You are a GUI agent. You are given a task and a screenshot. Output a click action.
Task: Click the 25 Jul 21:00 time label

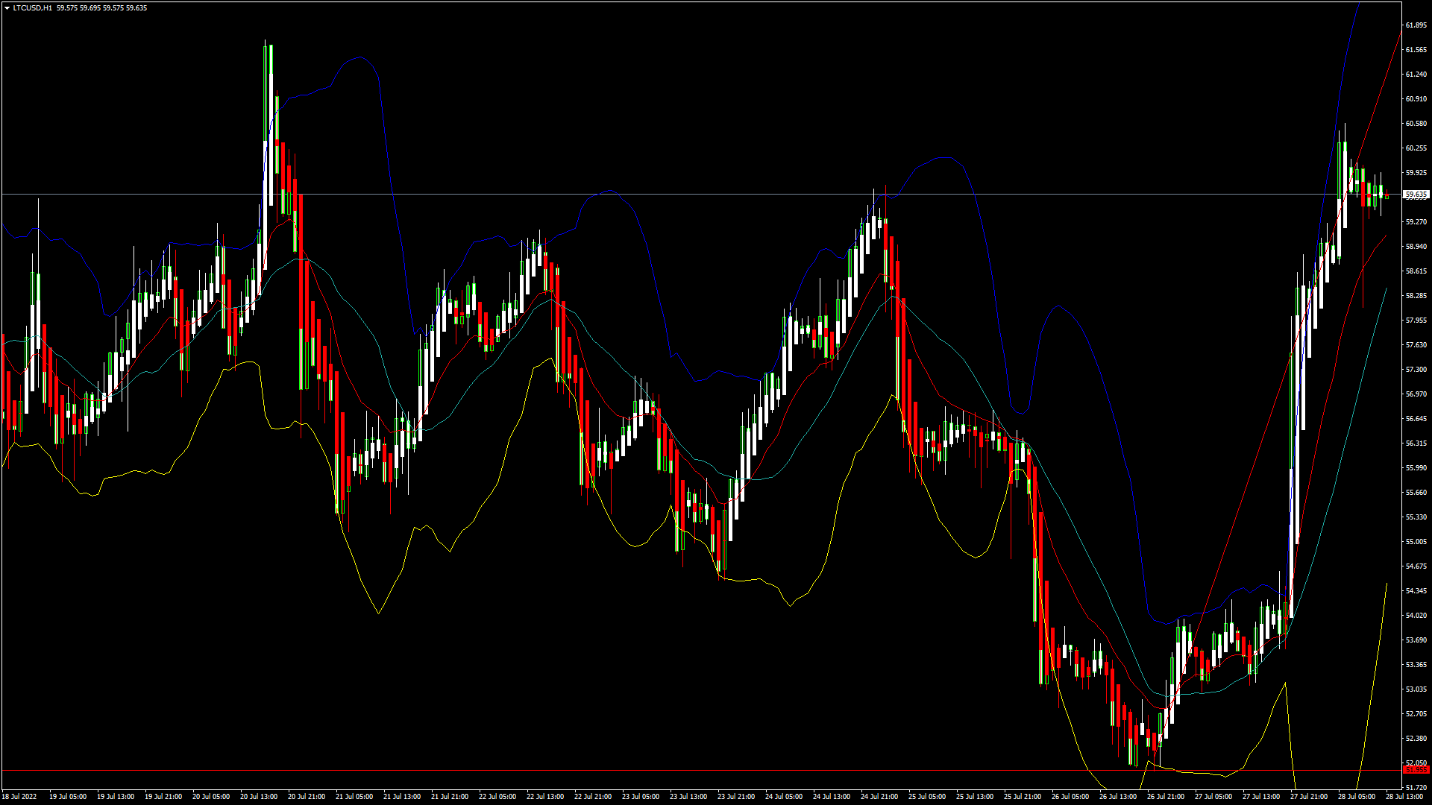[1023, 797]
